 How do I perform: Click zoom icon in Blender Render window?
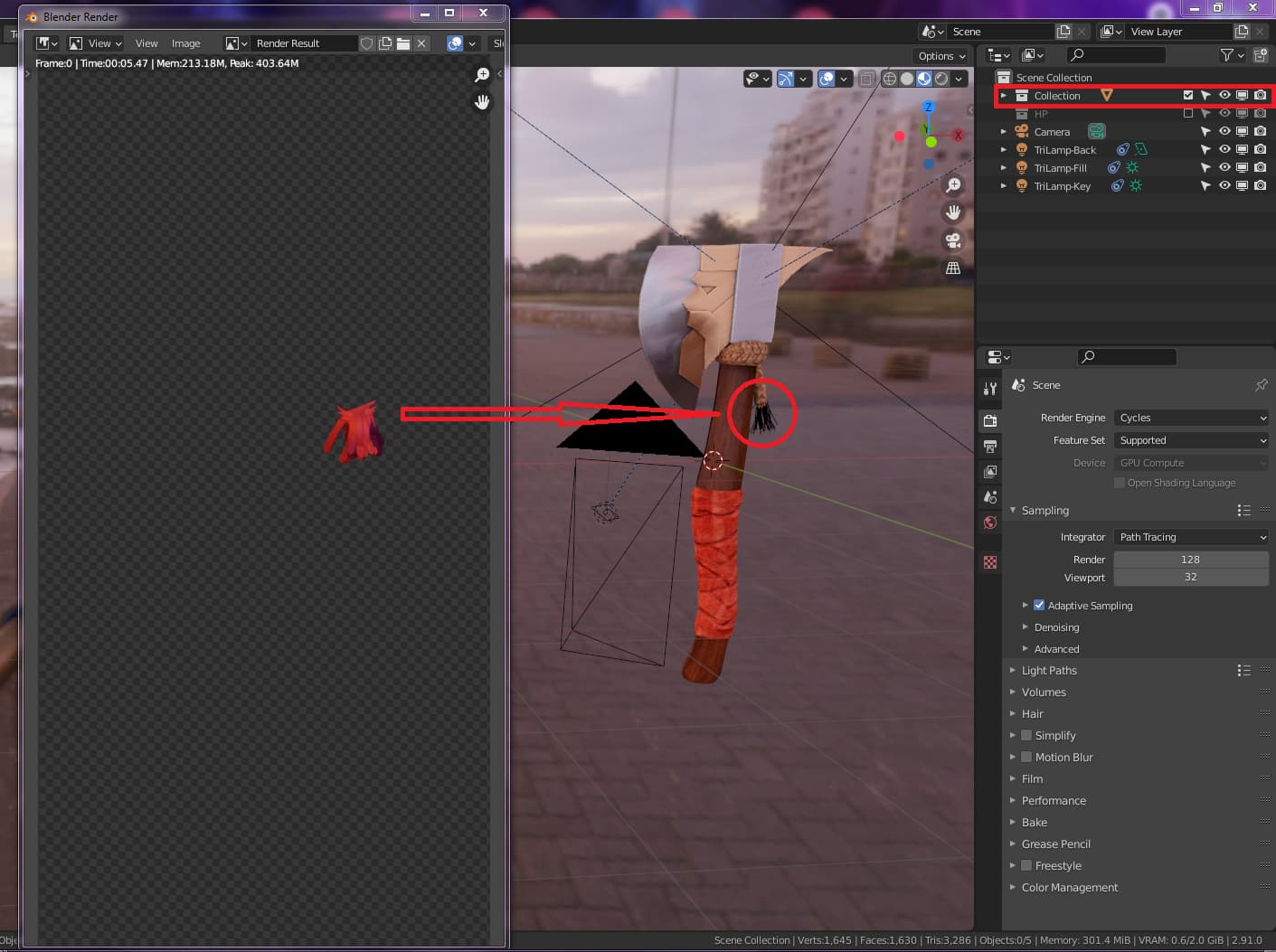tap(482, 75)
